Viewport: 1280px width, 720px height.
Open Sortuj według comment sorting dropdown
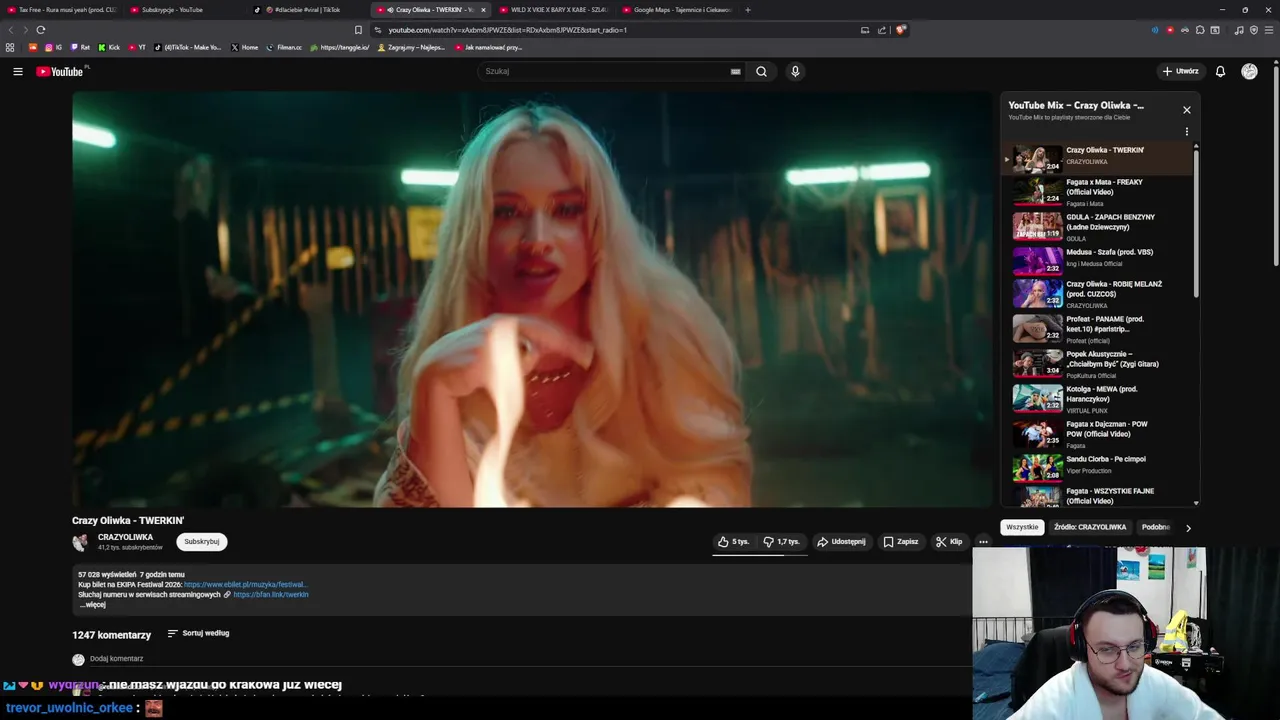[x=198, y=633]
